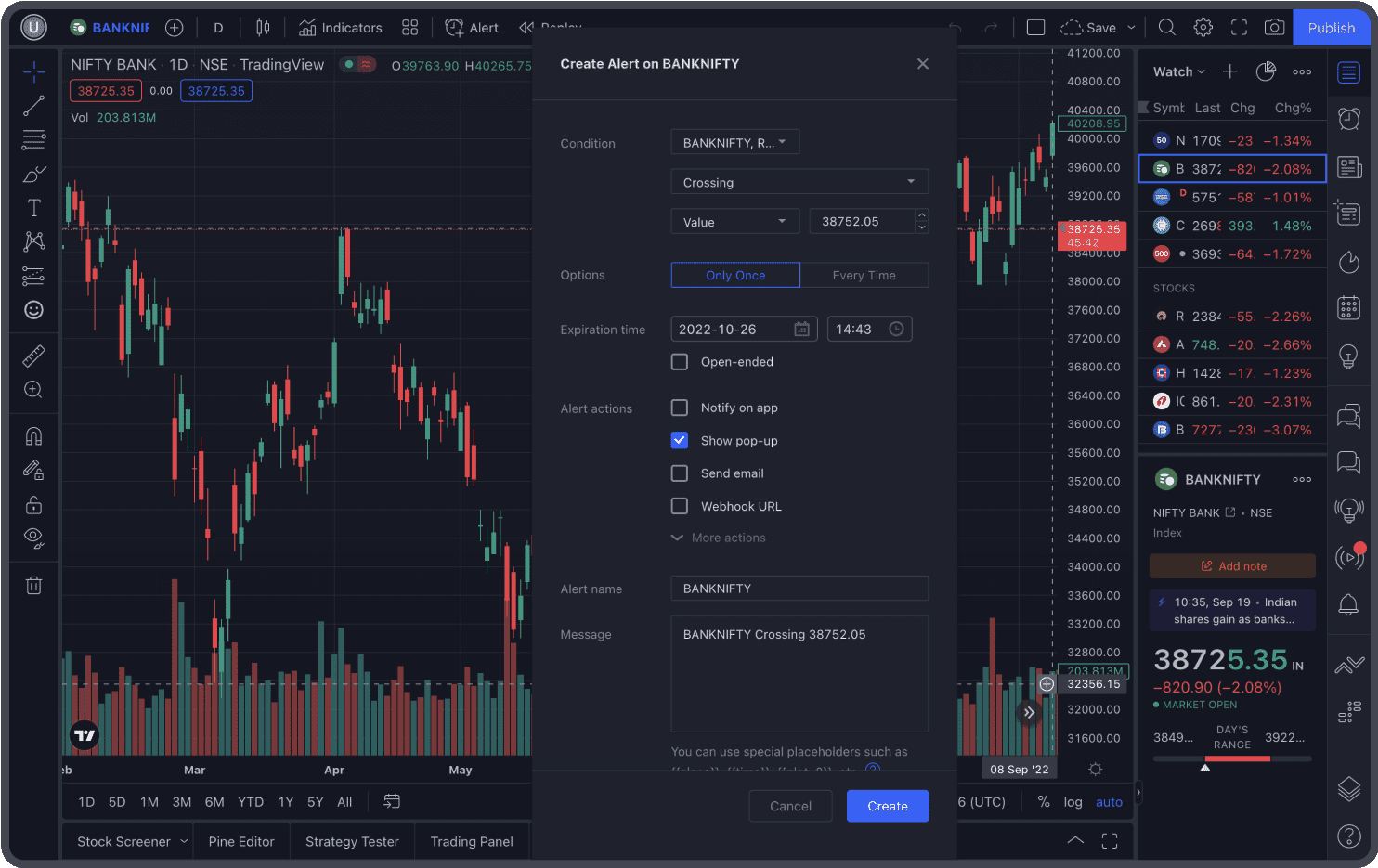Viewport: 1378px width, 868px height.
Task: Hide all drawings with eye icon
Action: pyautogui.click(x=34, y=538)
